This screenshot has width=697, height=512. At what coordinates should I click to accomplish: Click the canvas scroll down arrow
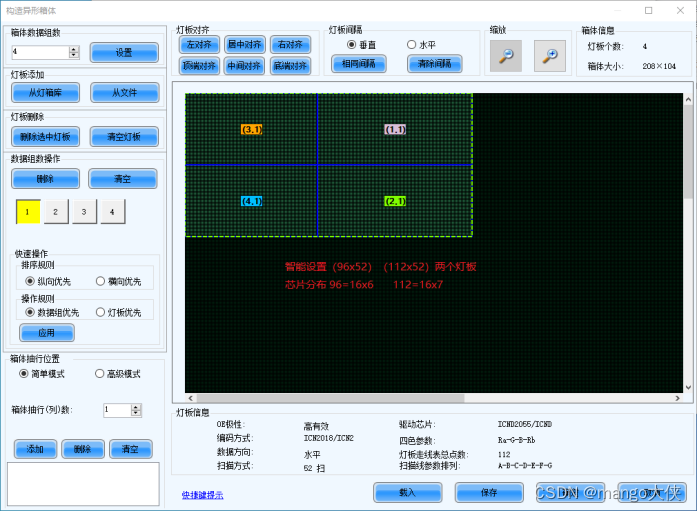pos(688,387)
